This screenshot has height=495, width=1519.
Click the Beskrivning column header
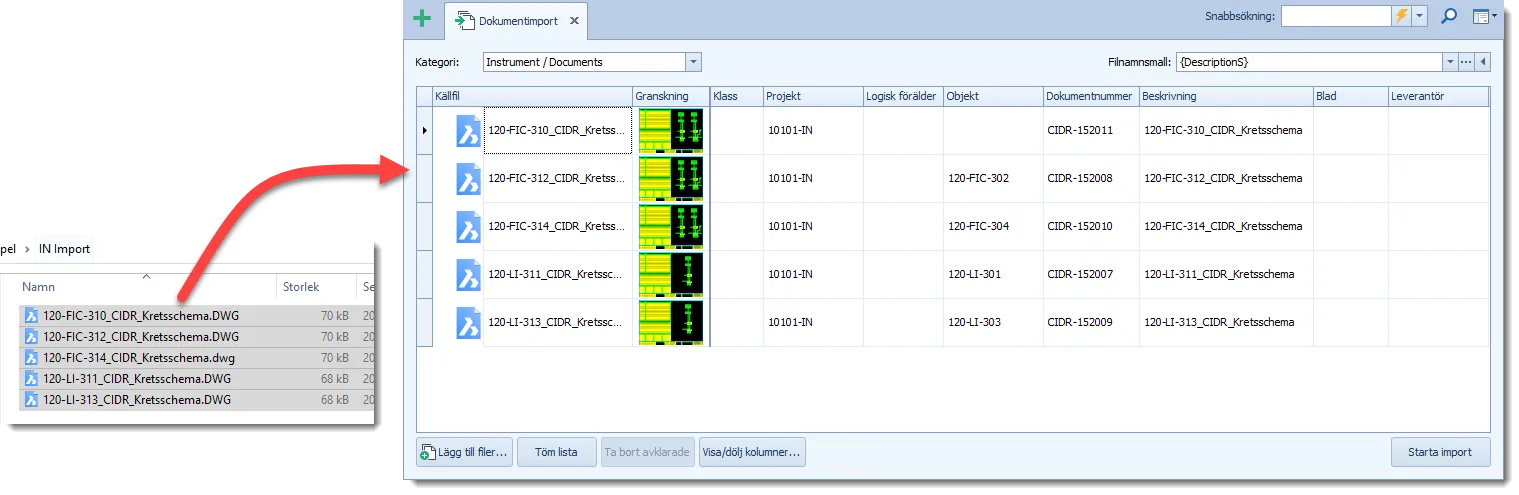[x=1225, y=96]
